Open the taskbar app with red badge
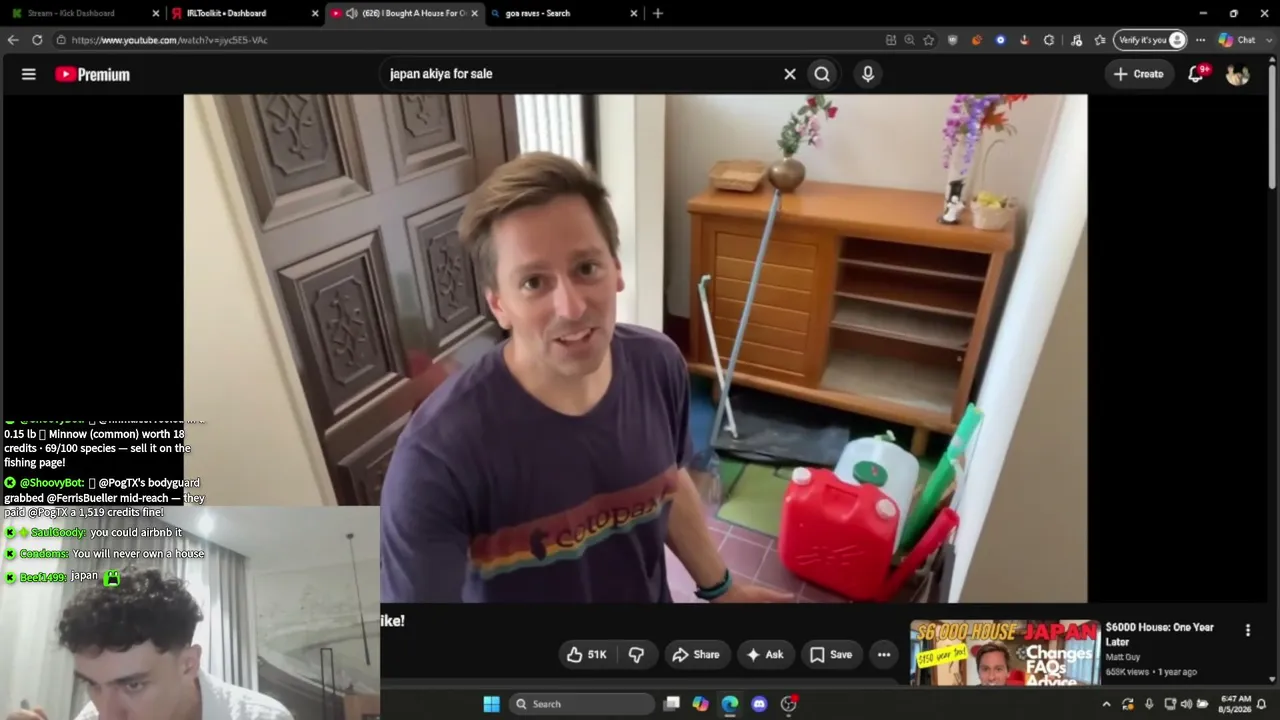Screen dimensions: 1280x720 (x=789, y=704)
